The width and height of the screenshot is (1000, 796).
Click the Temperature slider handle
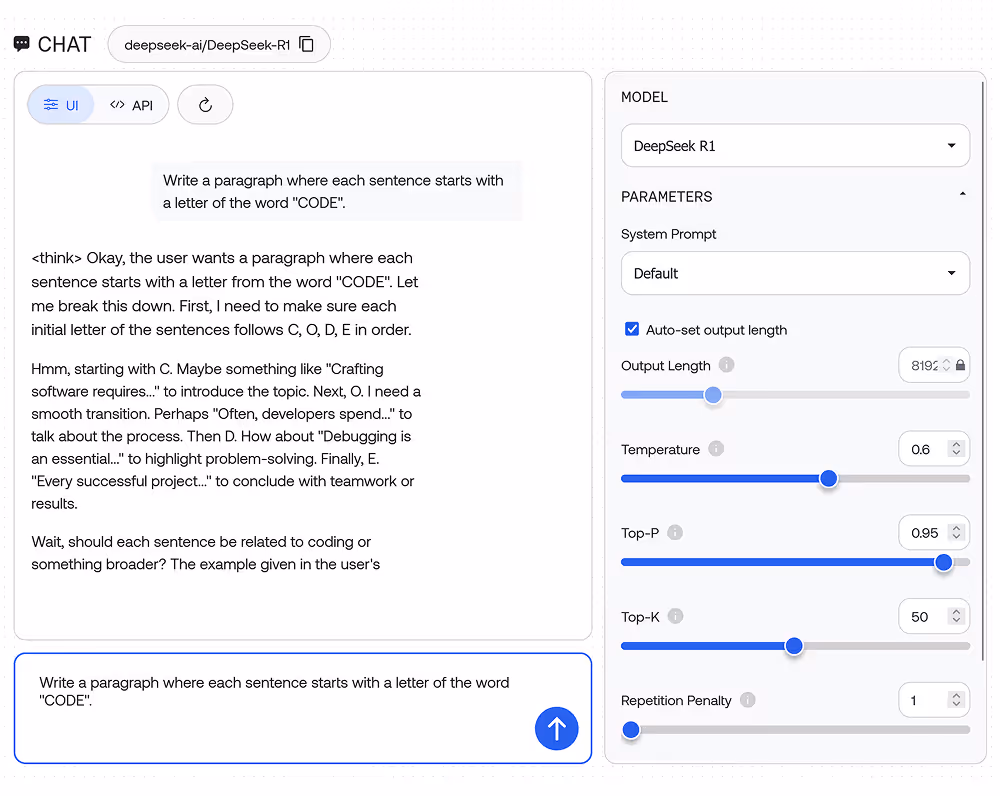click(x=828, y=479)
